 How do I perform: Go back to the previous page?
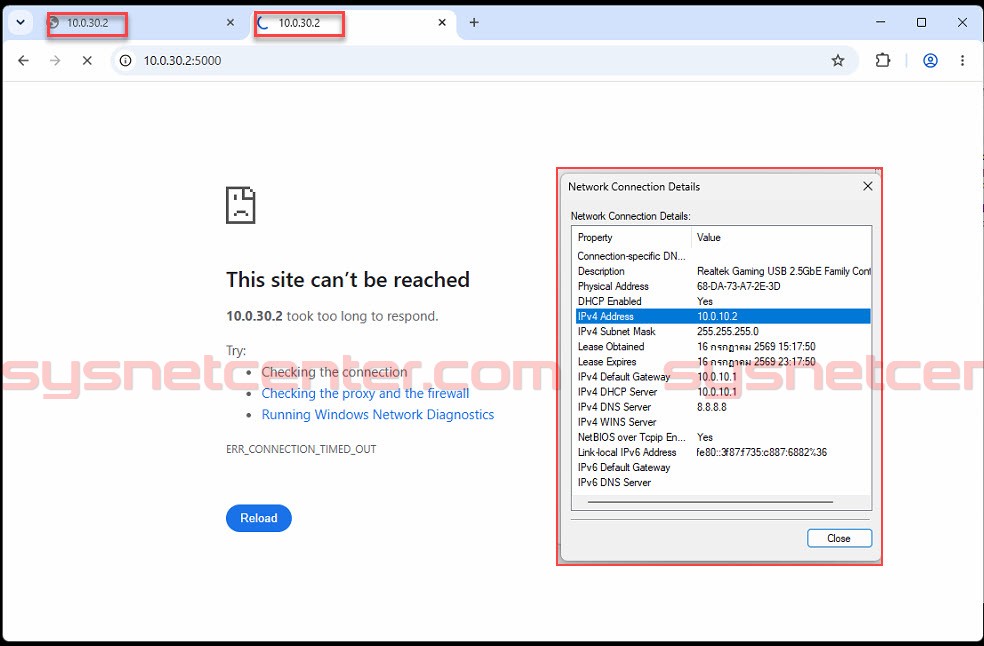[x=23, y=60]
